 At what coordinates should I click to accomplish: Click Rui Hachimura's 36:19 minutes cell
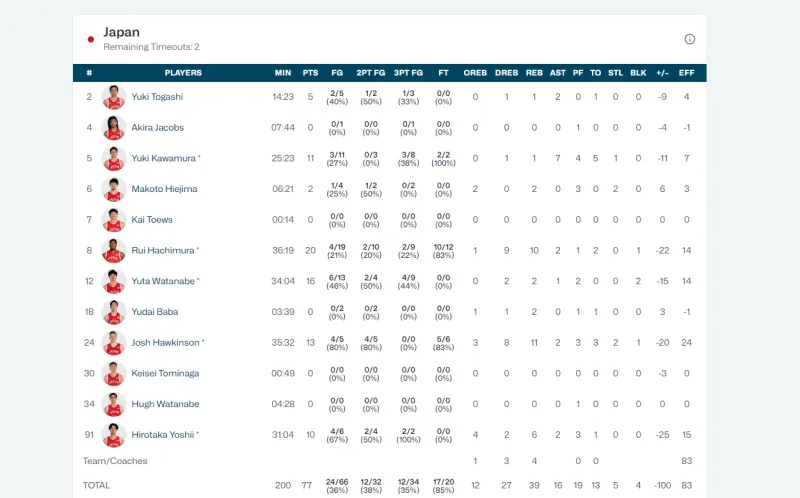coord(283,251)
